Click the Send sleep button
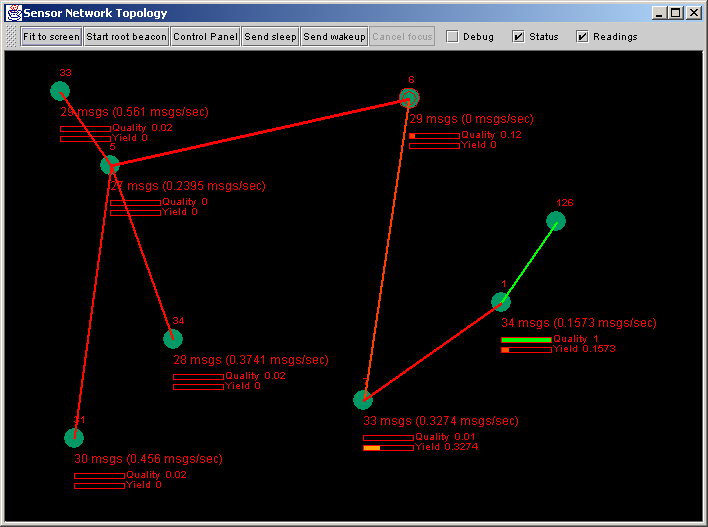The width and height of the screenshot is (708, 527). tap(270, 37)
